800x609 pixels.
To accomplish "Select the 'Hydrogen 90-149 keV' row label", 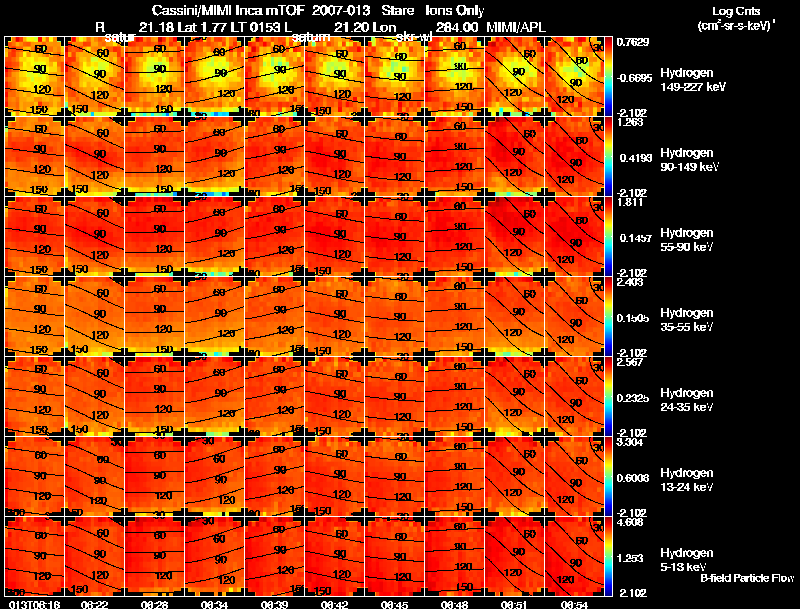I will [689, 160].
